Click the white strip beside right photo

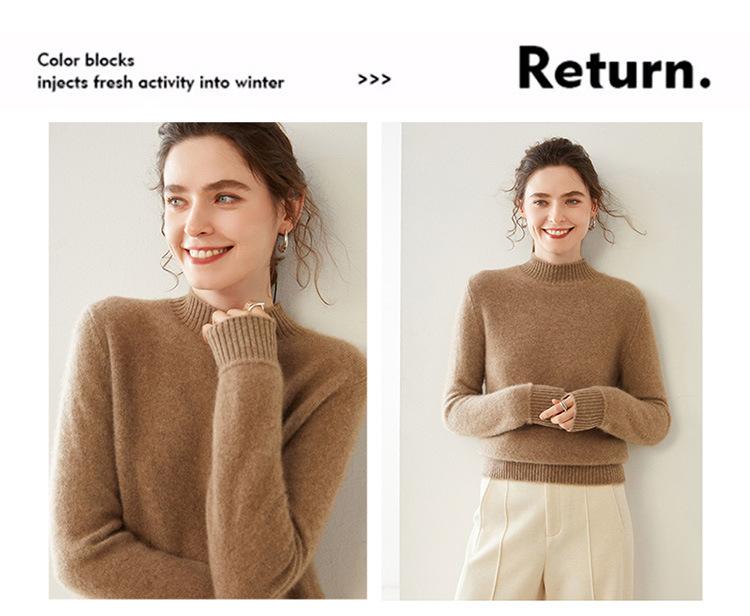coord(391,361)
